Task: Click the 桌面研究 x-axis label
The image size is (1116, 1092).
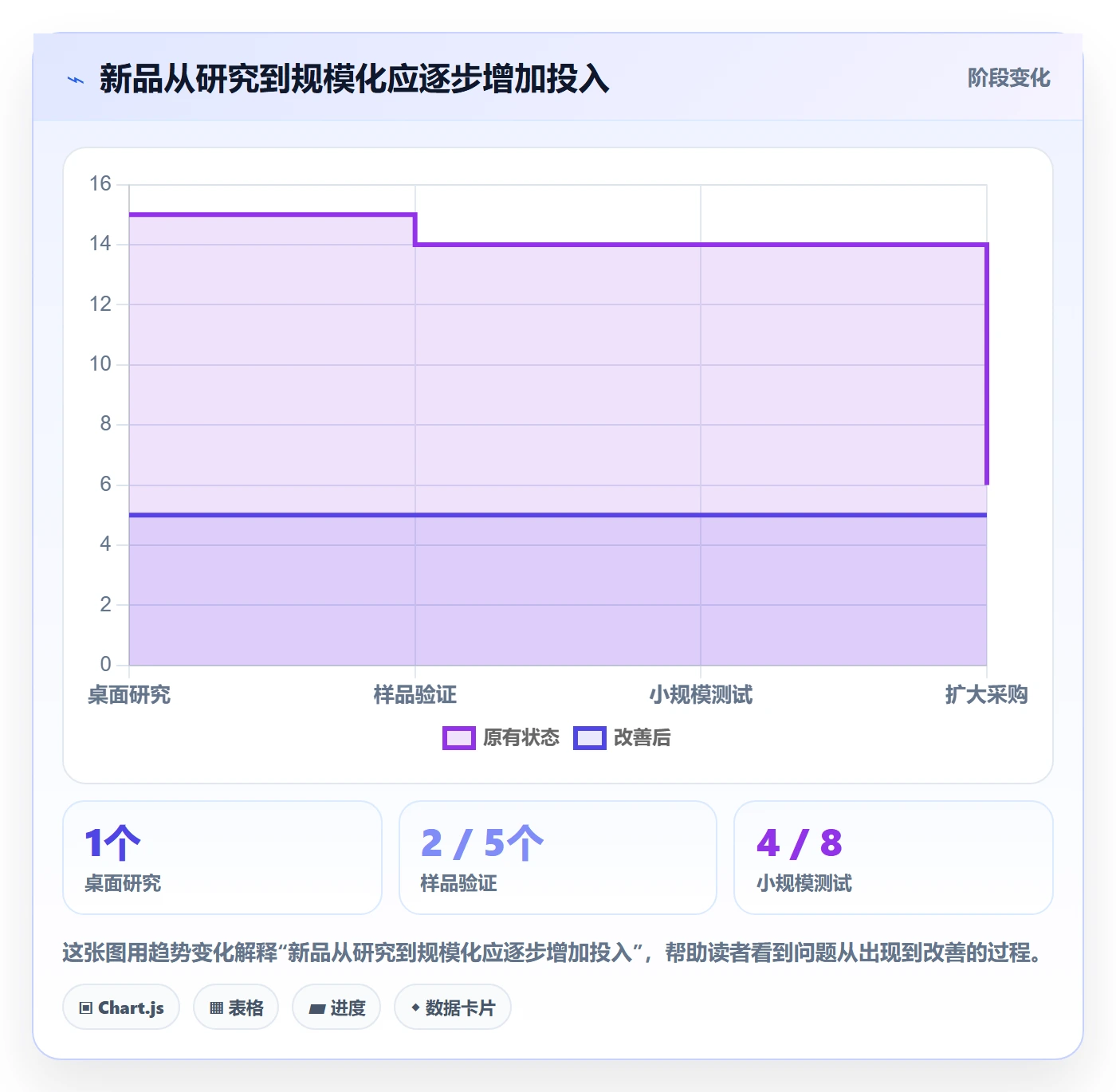Action: (x=129, y=695)
